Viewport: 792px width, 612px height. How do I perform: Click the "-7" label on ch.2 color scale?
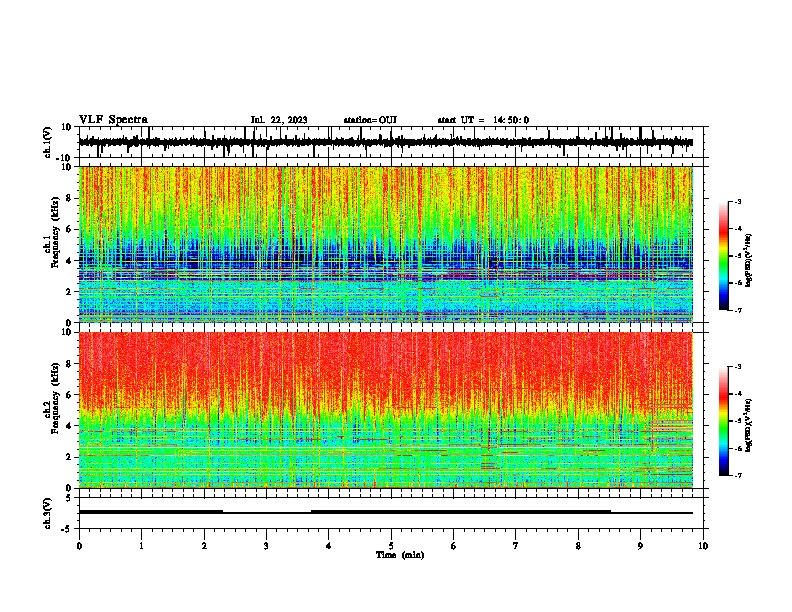pos(738,476)
